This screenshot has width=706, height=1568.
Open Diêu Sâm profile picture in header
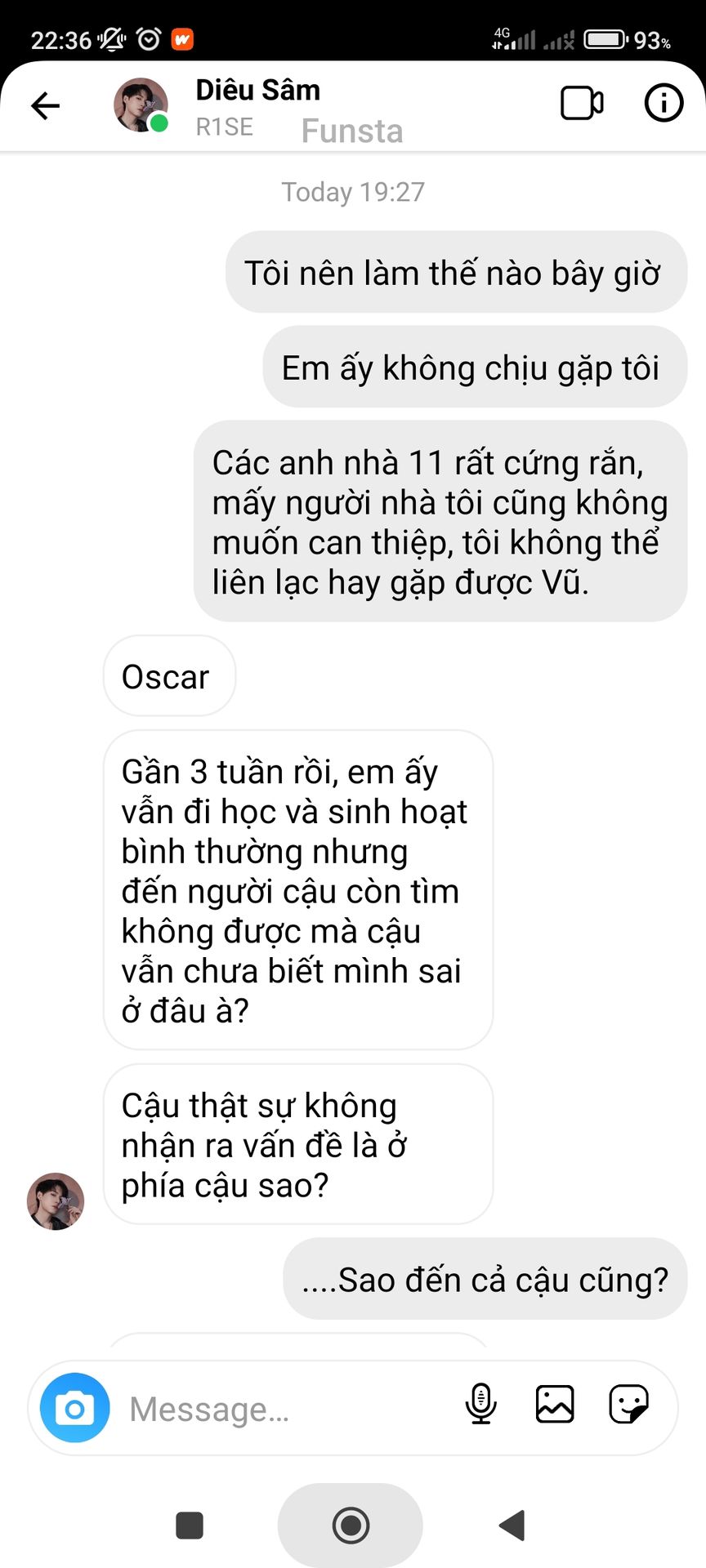tap(141, 105)
